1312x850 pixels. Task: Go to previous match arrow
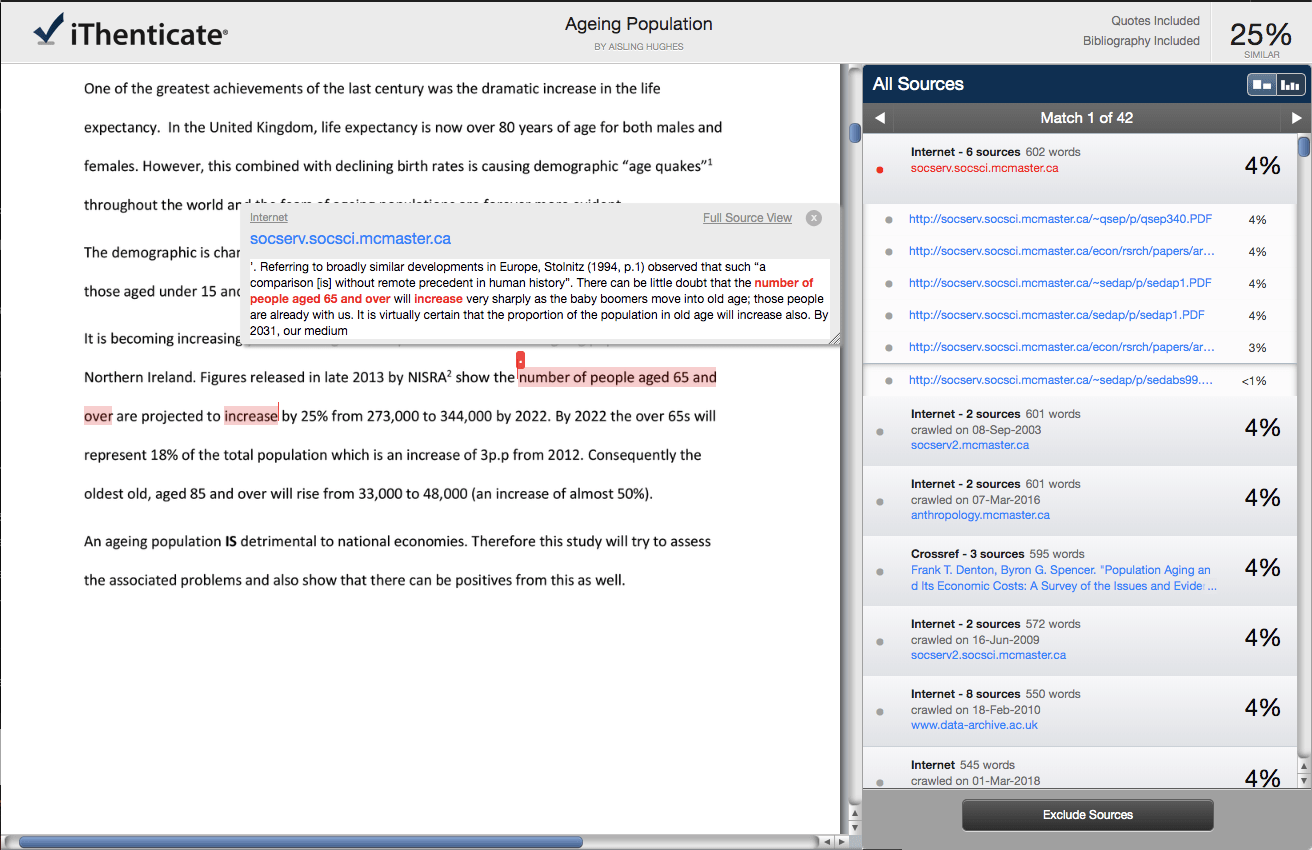pyautogui.click(x=880, y=118)
